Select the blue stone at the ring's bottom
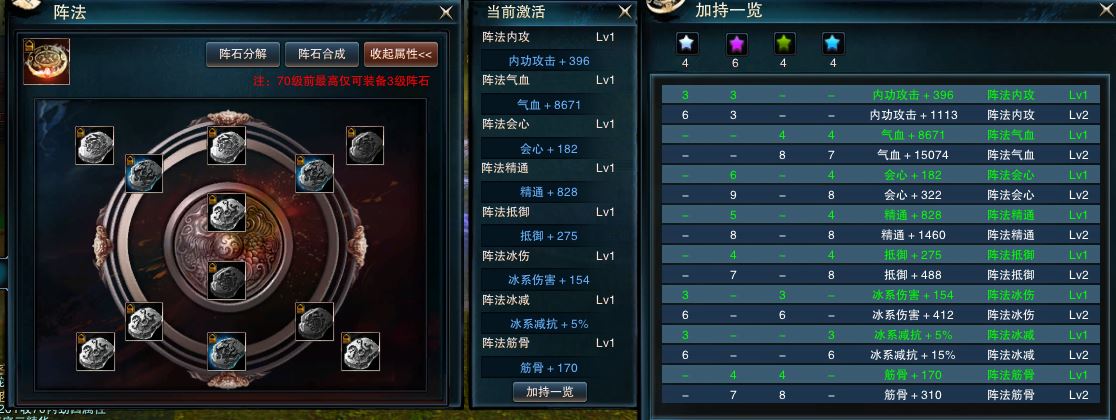The height and width of the screenshot is (420, 1116). [x=227, y=351]
